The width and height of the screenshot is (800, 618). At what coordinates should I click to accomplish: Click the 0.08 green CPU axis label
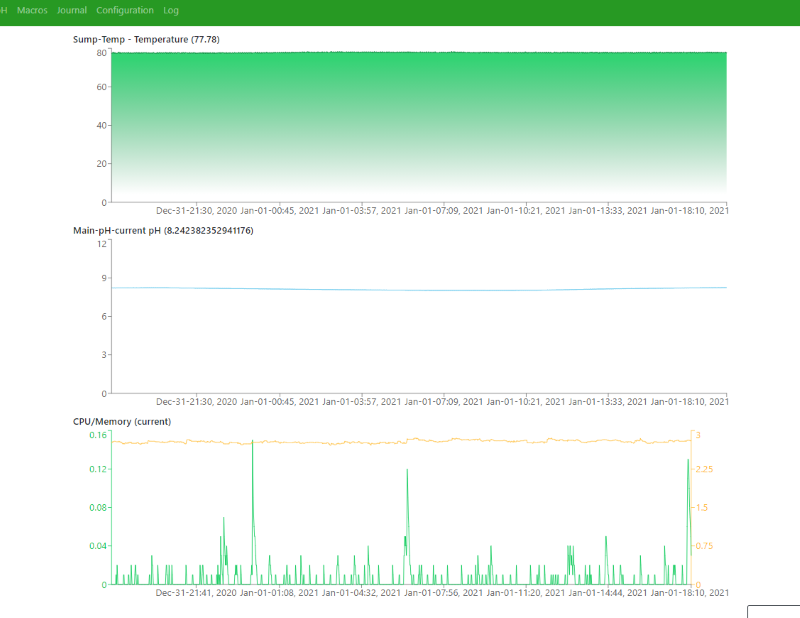click(97, 508)
